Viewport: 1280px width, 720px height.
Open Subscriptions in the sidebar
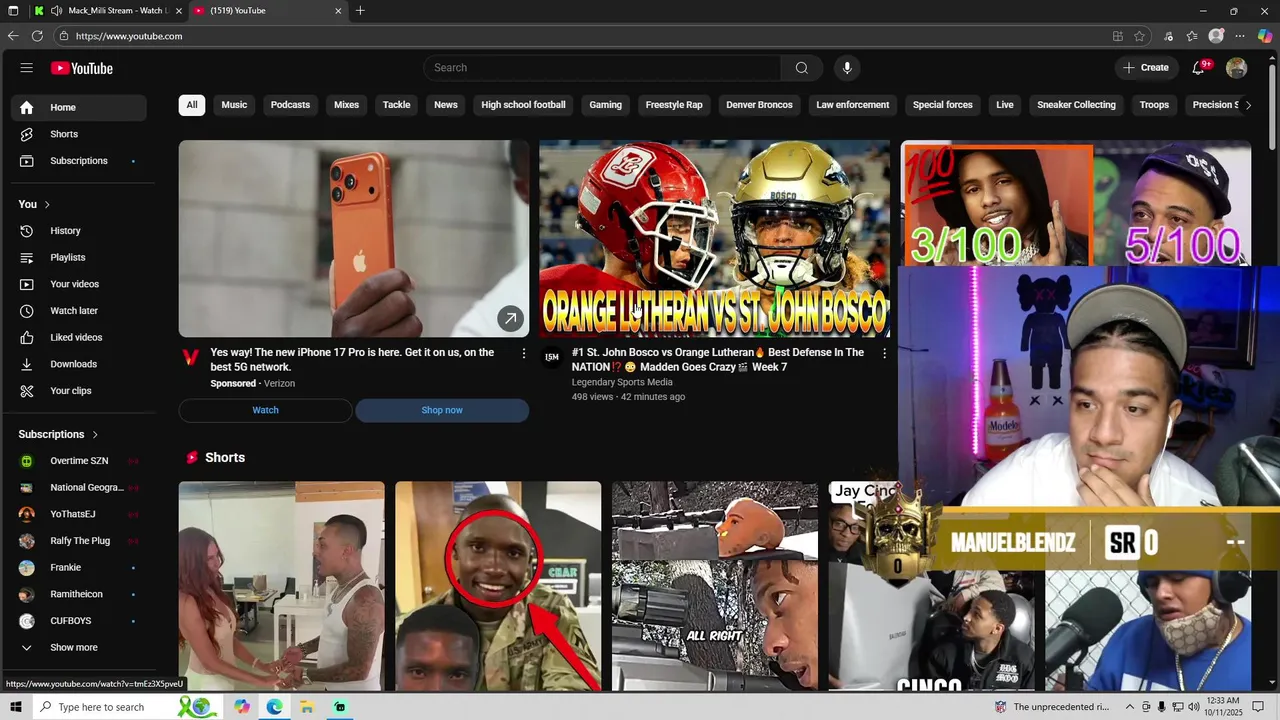(x=79, y=161)
